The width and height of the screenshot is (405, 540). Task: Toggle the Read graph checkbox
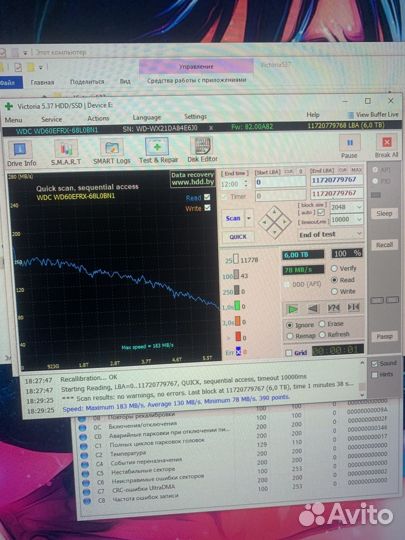(x=207, y=197)
